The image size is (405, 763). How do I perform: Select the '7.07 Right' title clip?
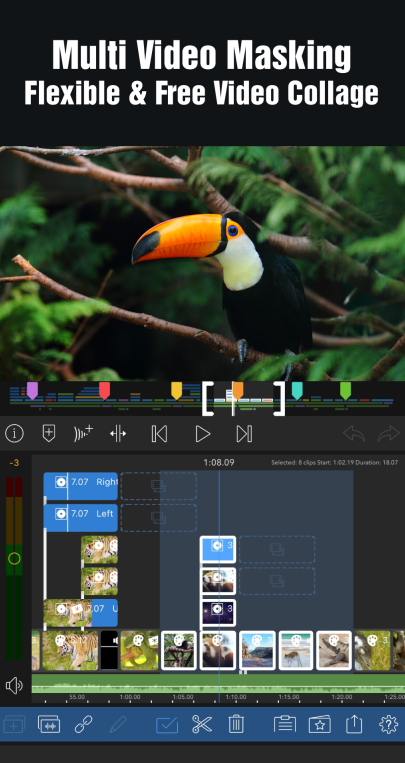click(81, 486)
